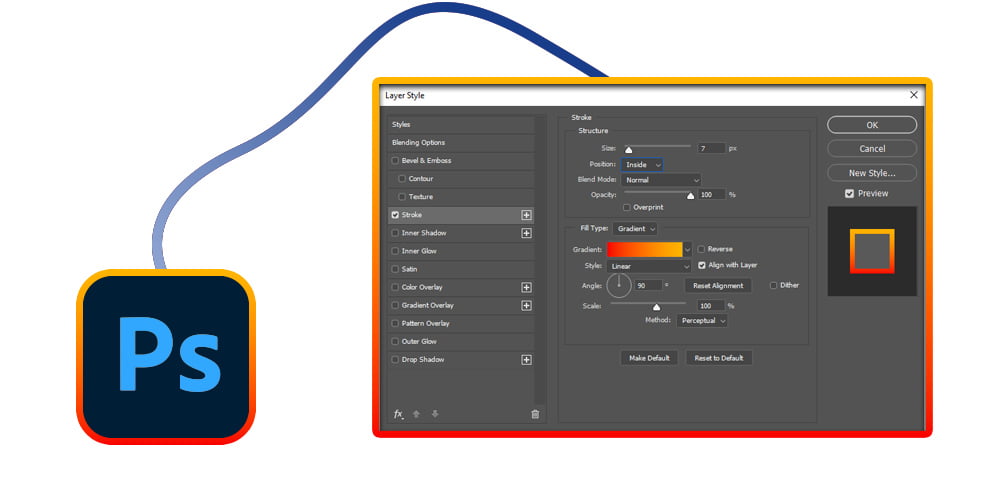This screenshot has width=1000, height=500.
Task: Enable the Satin checkbox
Action: tap(395, 269)
